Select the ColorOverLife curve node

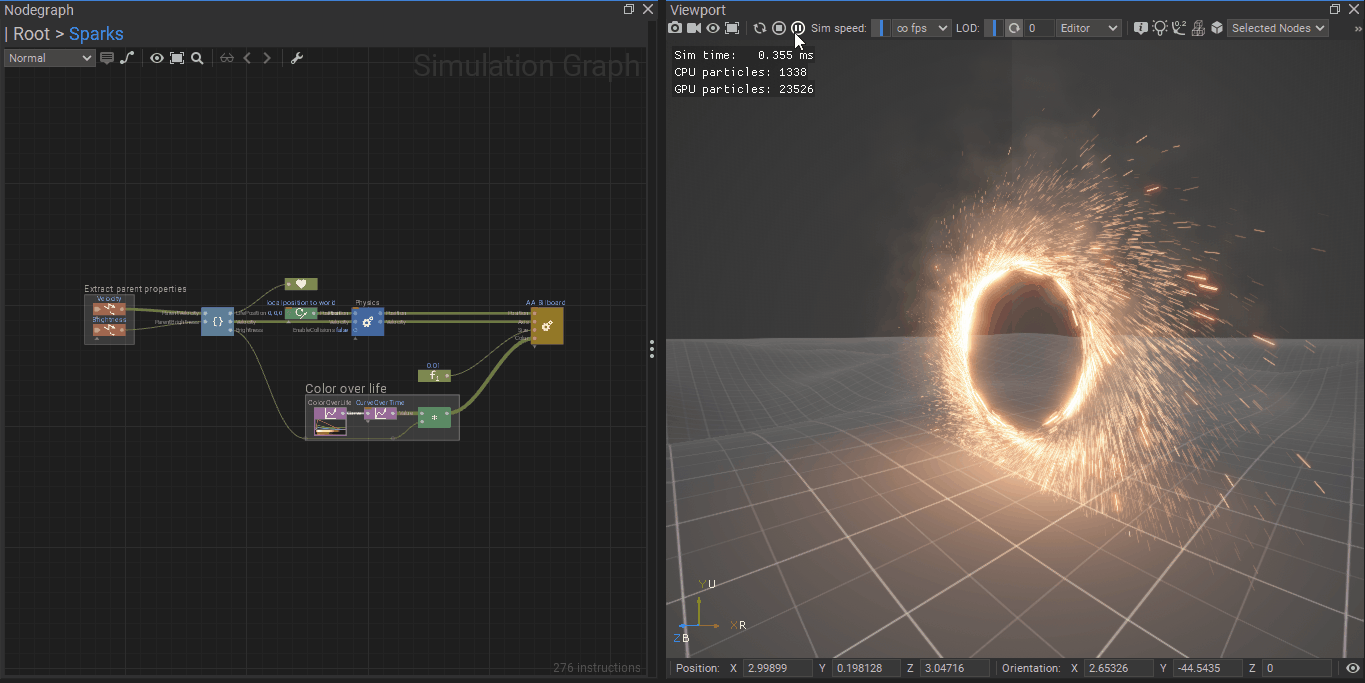330,413
